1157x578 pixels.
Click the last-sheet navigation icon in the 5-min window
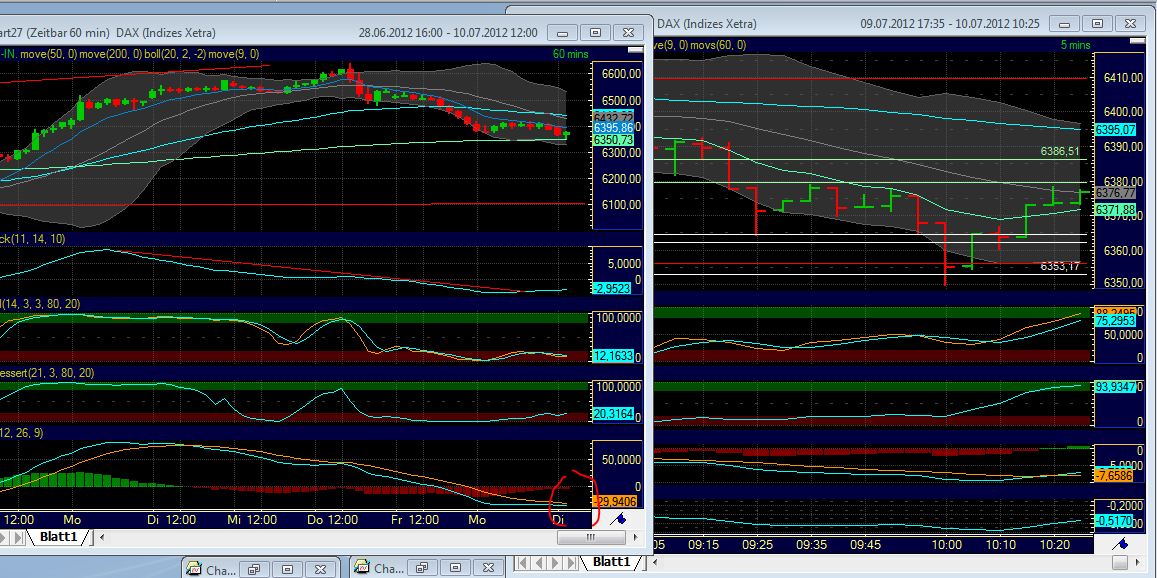tap(571, 562)
